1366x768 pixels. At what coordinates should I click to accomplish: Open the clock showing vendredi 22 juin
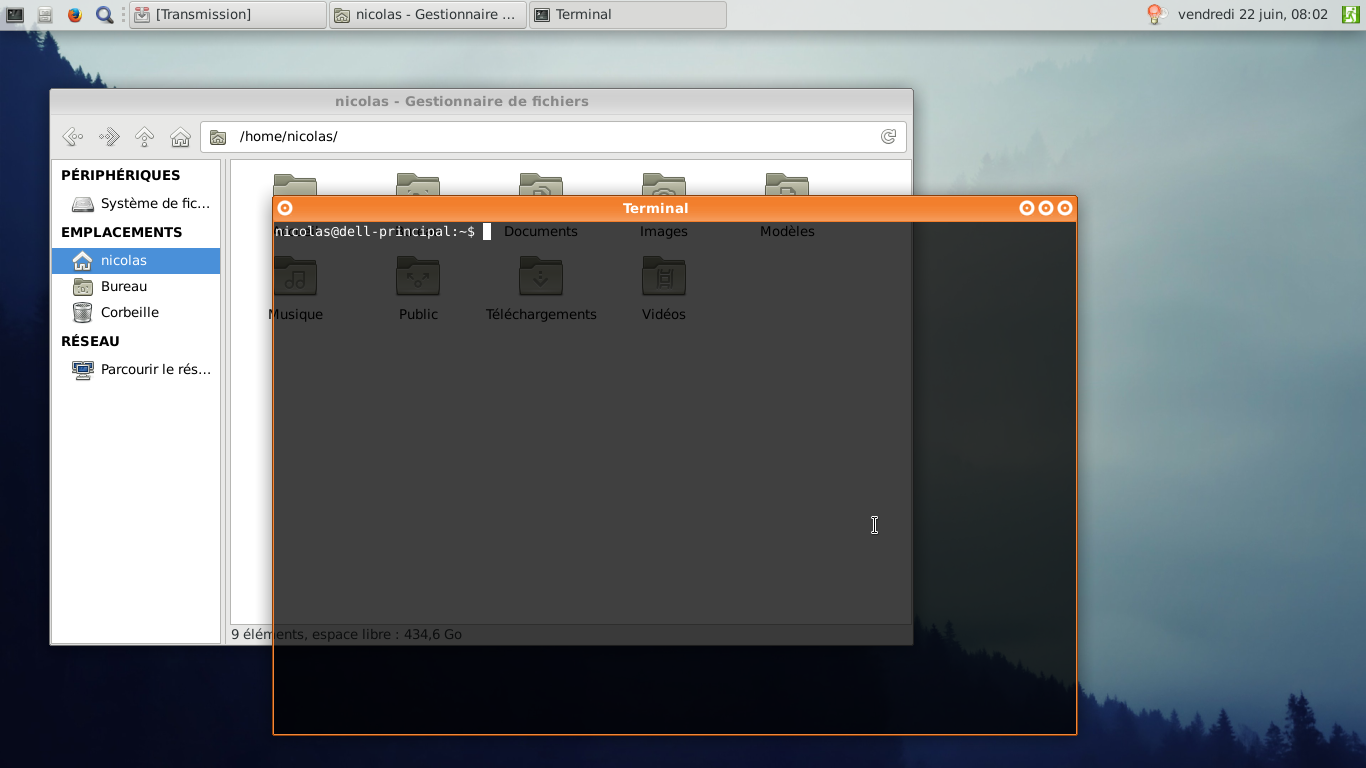pyautogui.click(x=1253, y=14)
